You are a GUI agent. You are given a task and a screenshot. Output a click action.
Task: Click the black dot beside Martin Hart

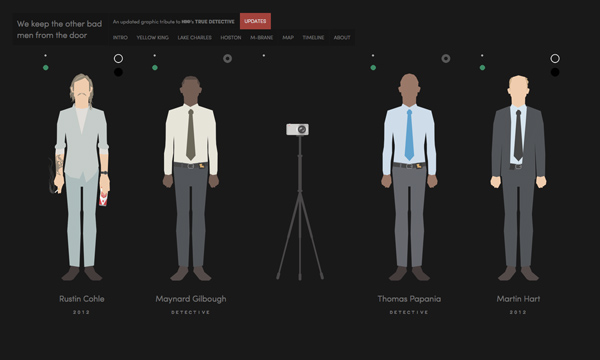click(x=555, y=72)
